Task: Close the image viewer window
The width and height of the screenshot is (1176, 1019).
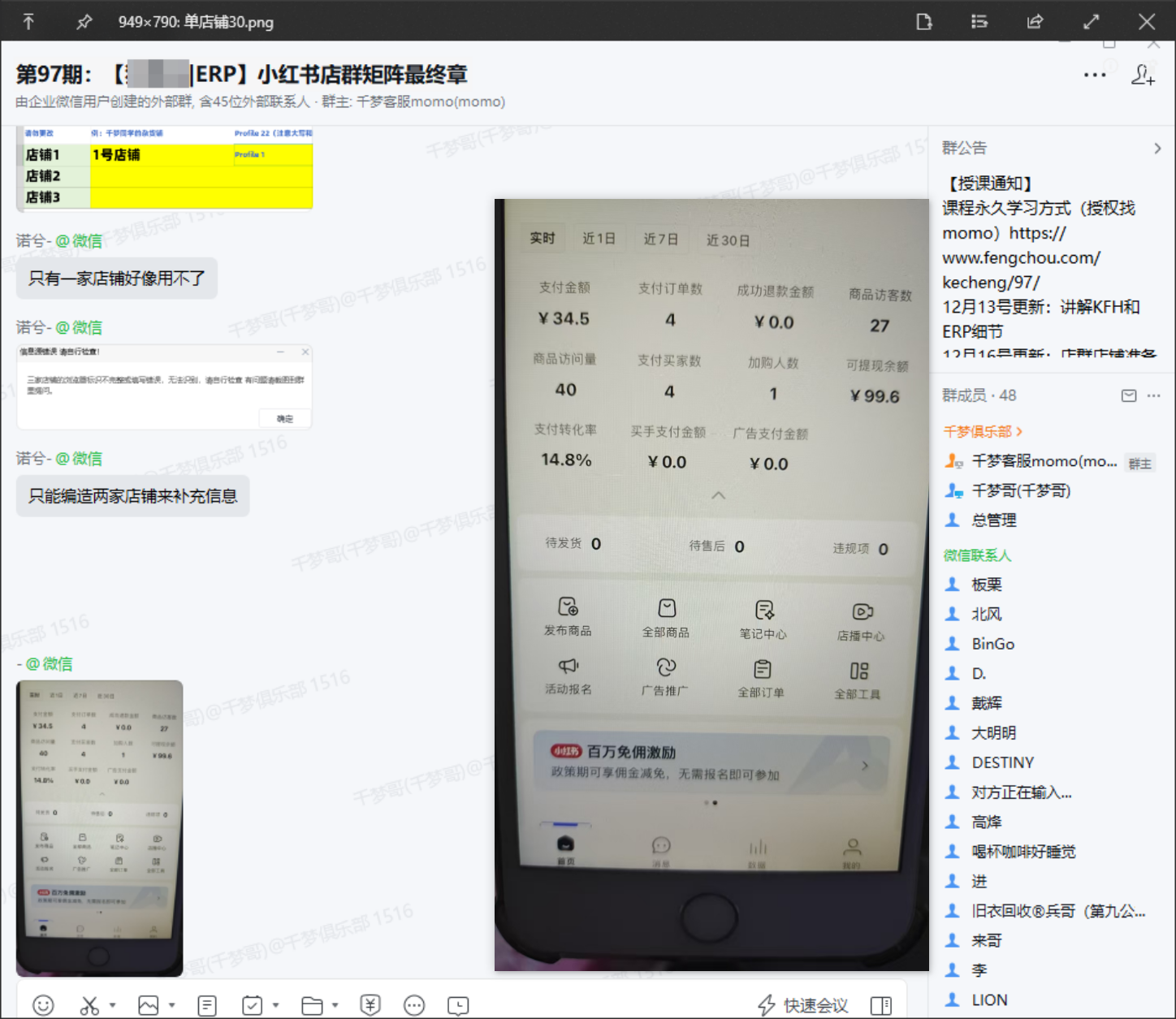Action: tap(1147, 22)
